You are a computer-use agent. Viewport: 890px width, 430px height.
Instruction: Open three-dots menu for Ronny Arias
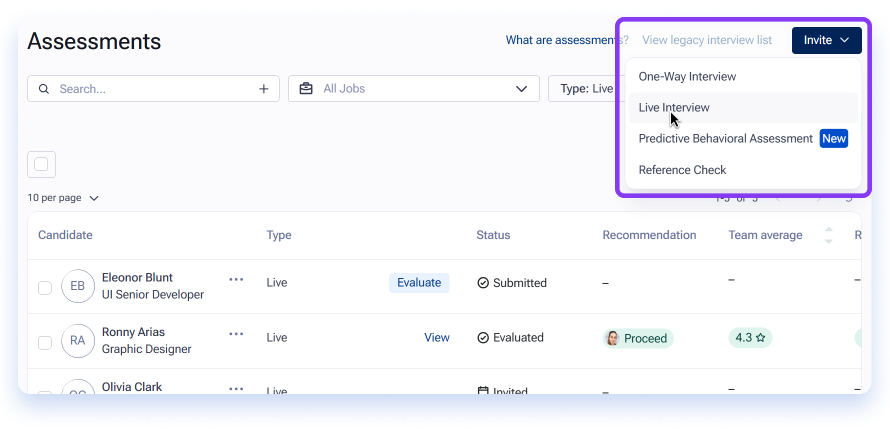click(x=236, y=334)
